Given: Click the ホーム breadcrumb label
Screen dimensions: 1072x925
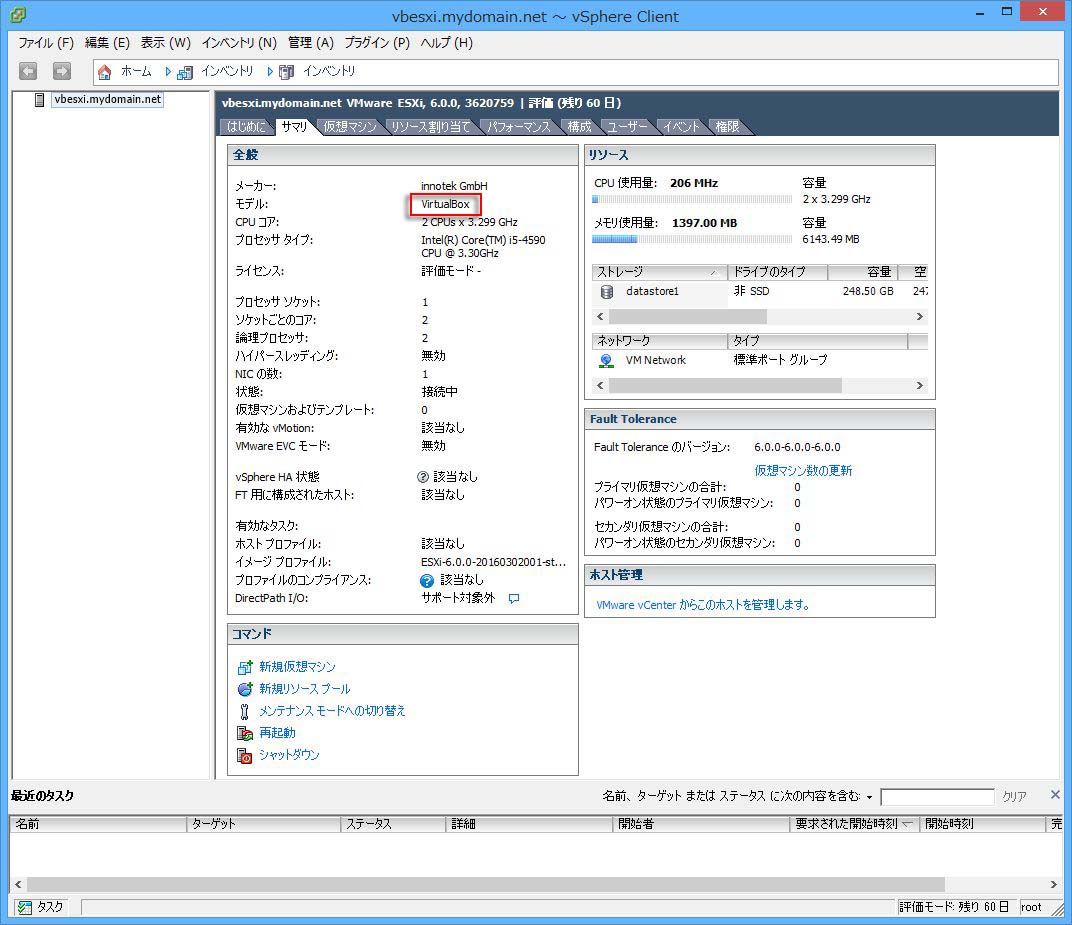Looking at the screenshot, I should (x=136, y=71).
